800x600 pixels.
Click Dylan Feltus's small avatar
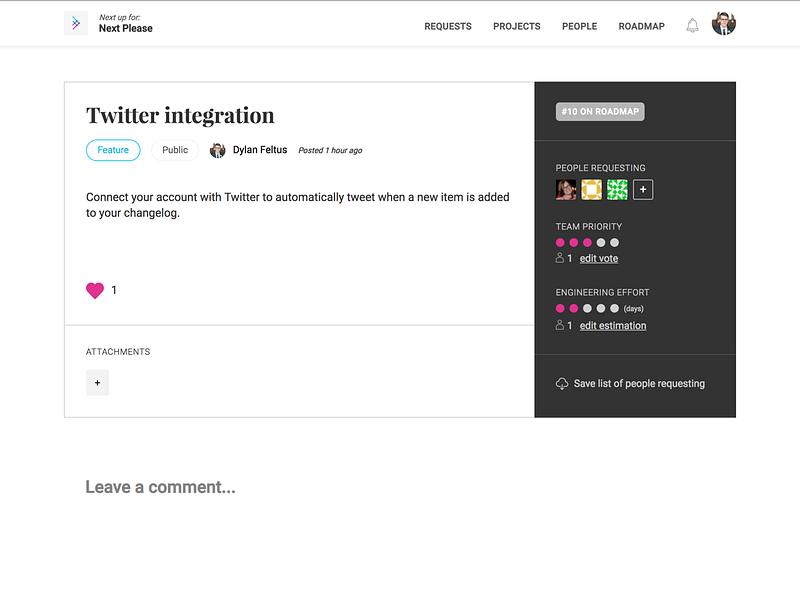(217, 151)
